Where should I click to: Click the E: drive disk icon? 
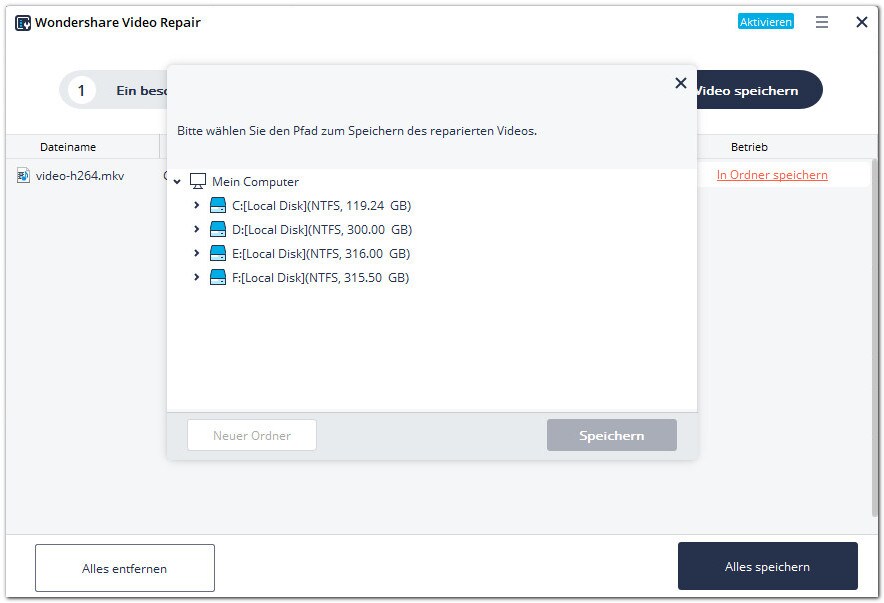(218, 254)
